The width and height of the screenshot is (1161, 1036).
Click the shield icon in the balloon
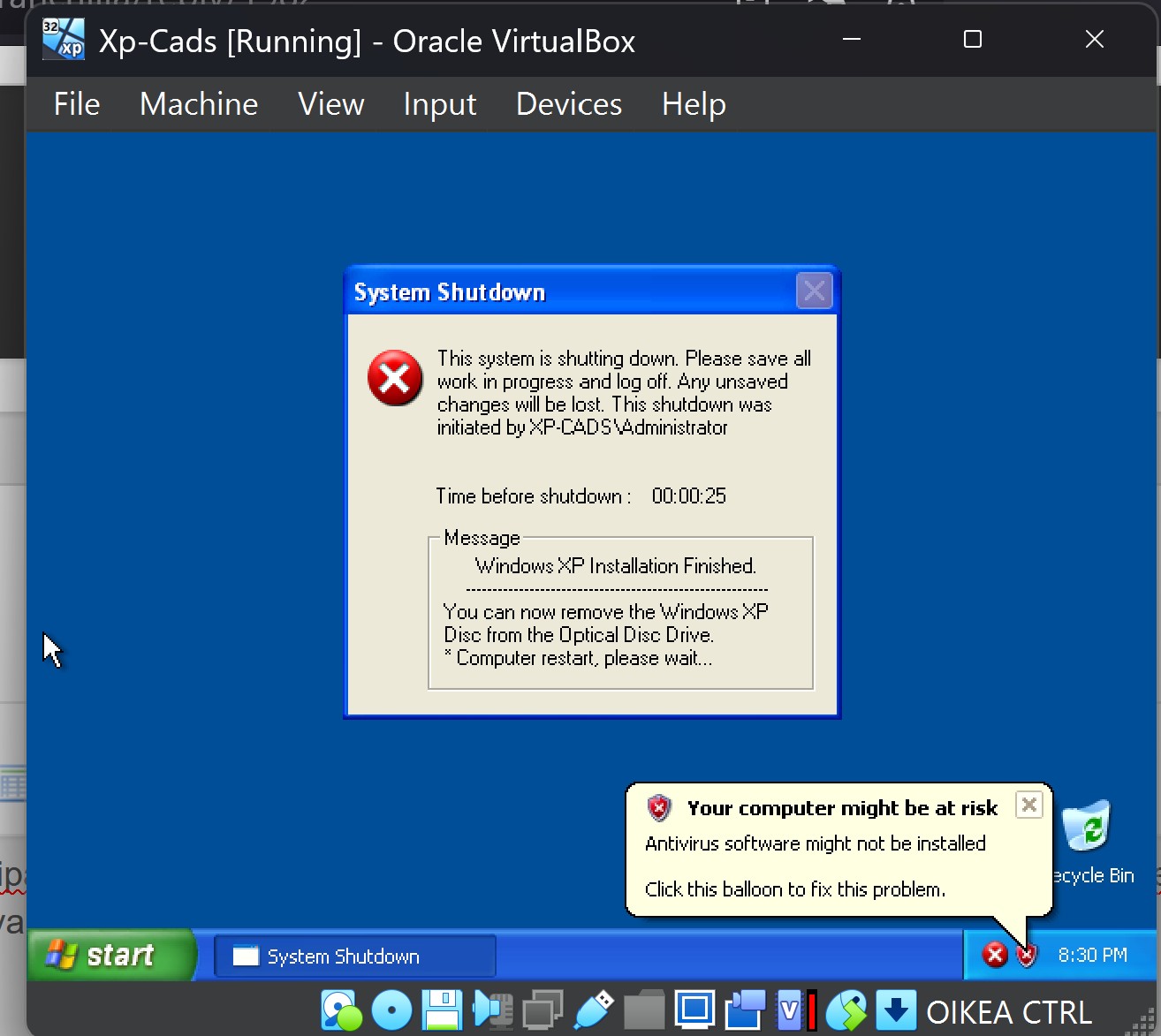pos(659,808)
